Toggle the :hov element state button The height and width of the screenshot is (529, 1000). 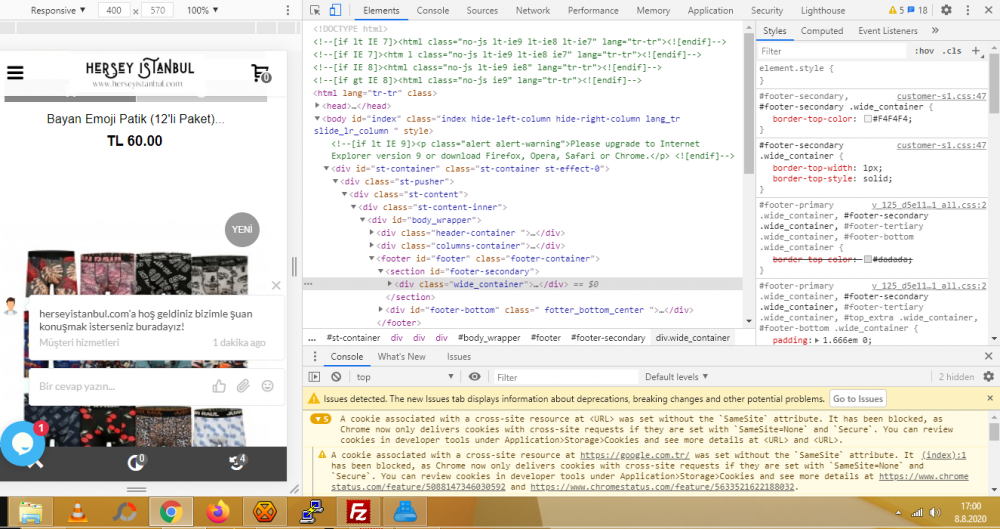click(x=924, y=51)
